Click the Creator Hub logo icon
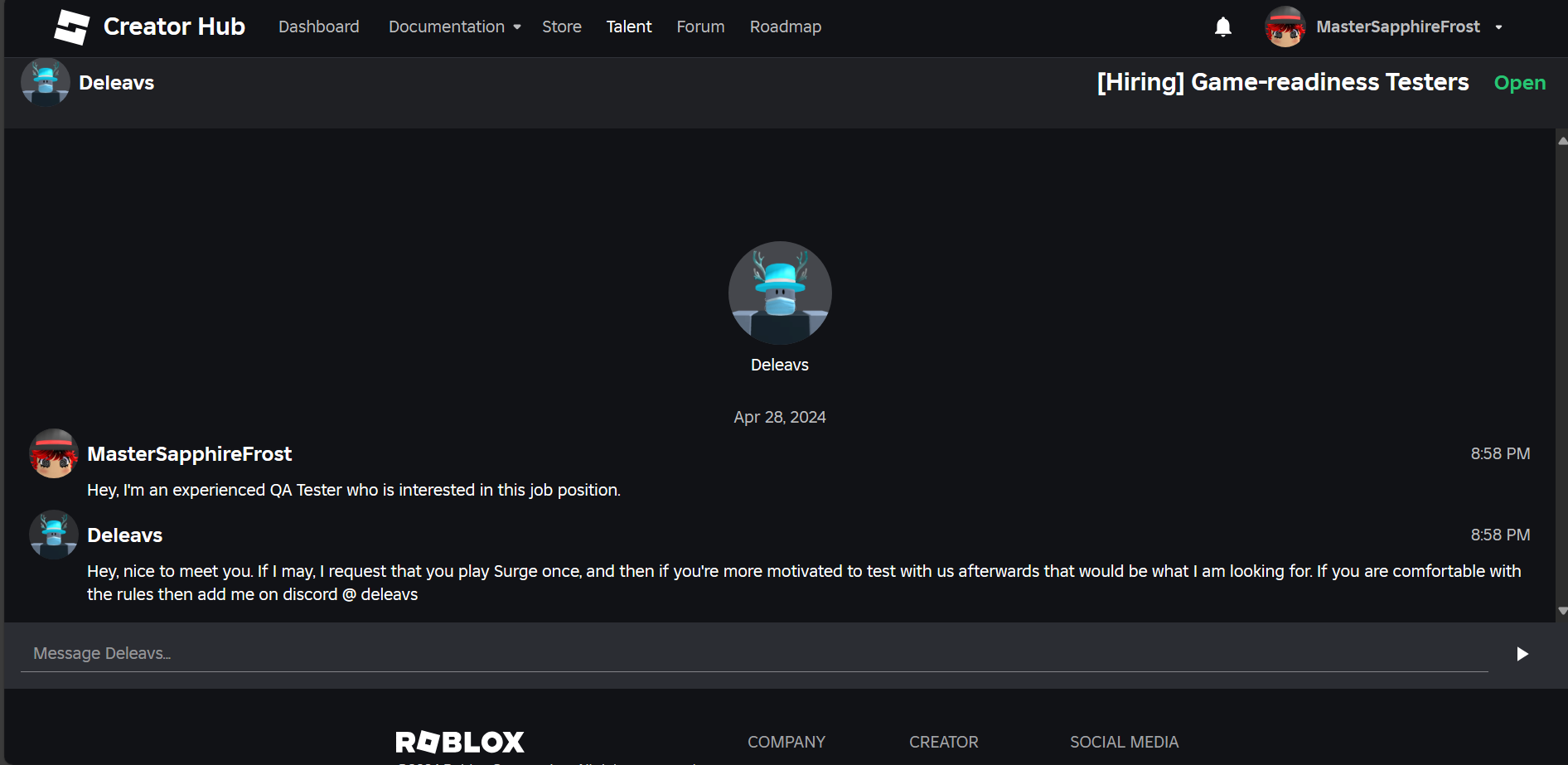Viewport: 1568px width, 765px height. [73, 27]
